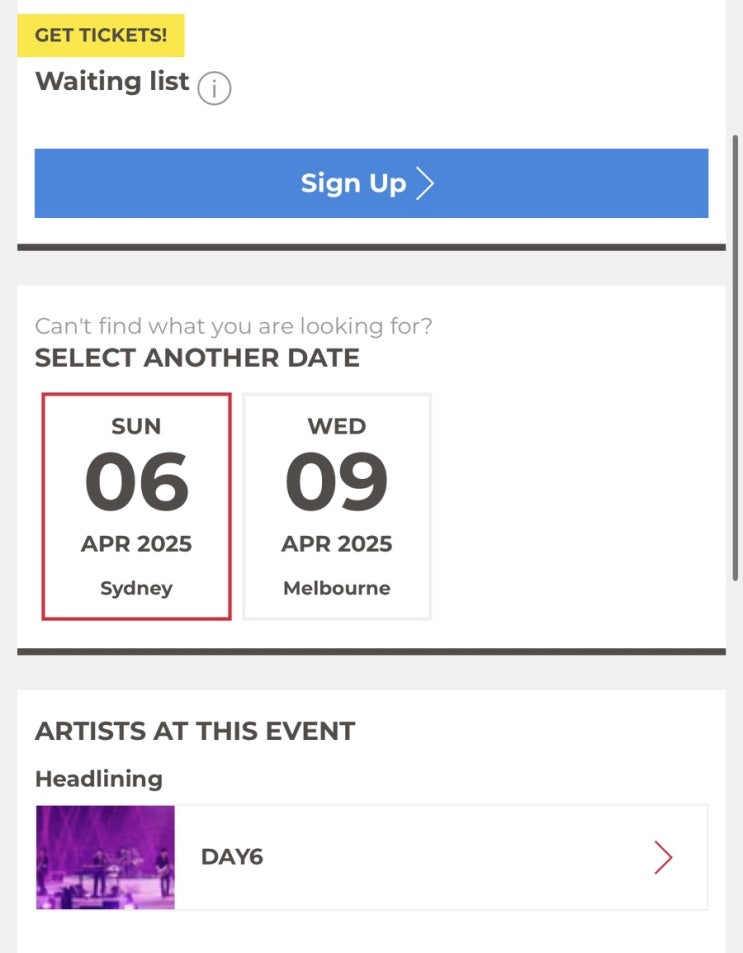Click the yellow GET TICKETS! badge
Viewport: 743px width, 953px height.
coord(101,36)
